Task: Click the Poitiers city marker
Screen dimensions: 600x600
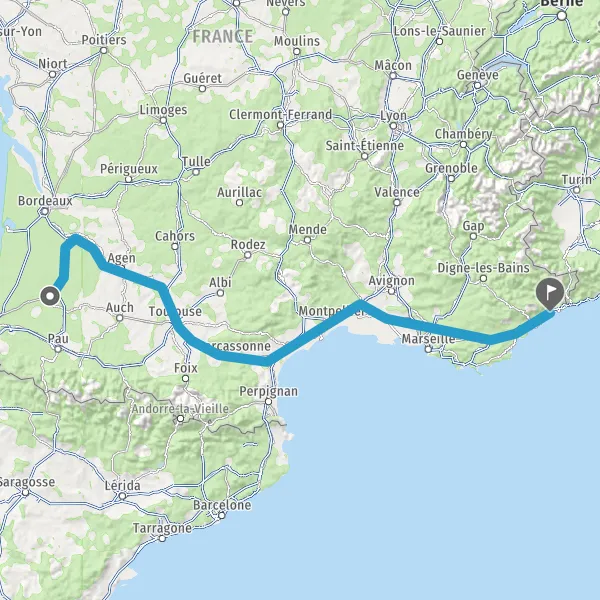Action: tap(103, 50)
